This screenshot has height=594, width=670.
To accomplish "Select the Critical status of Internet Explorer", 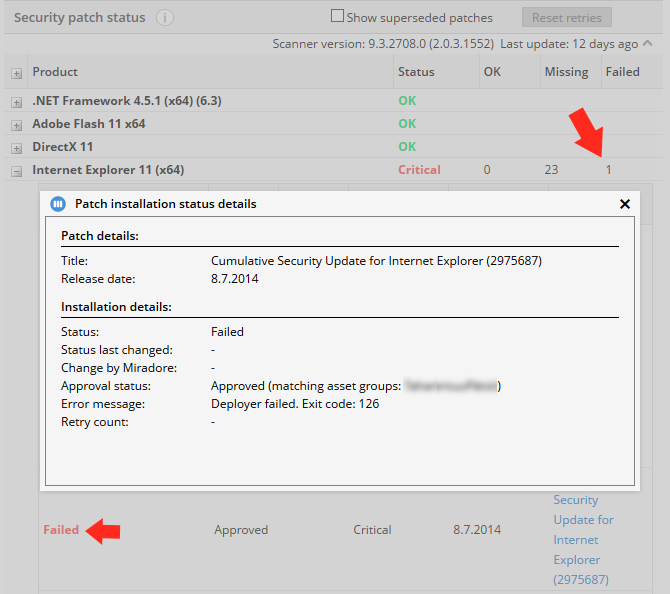I will pyautogui.click(x=419, y=170).
